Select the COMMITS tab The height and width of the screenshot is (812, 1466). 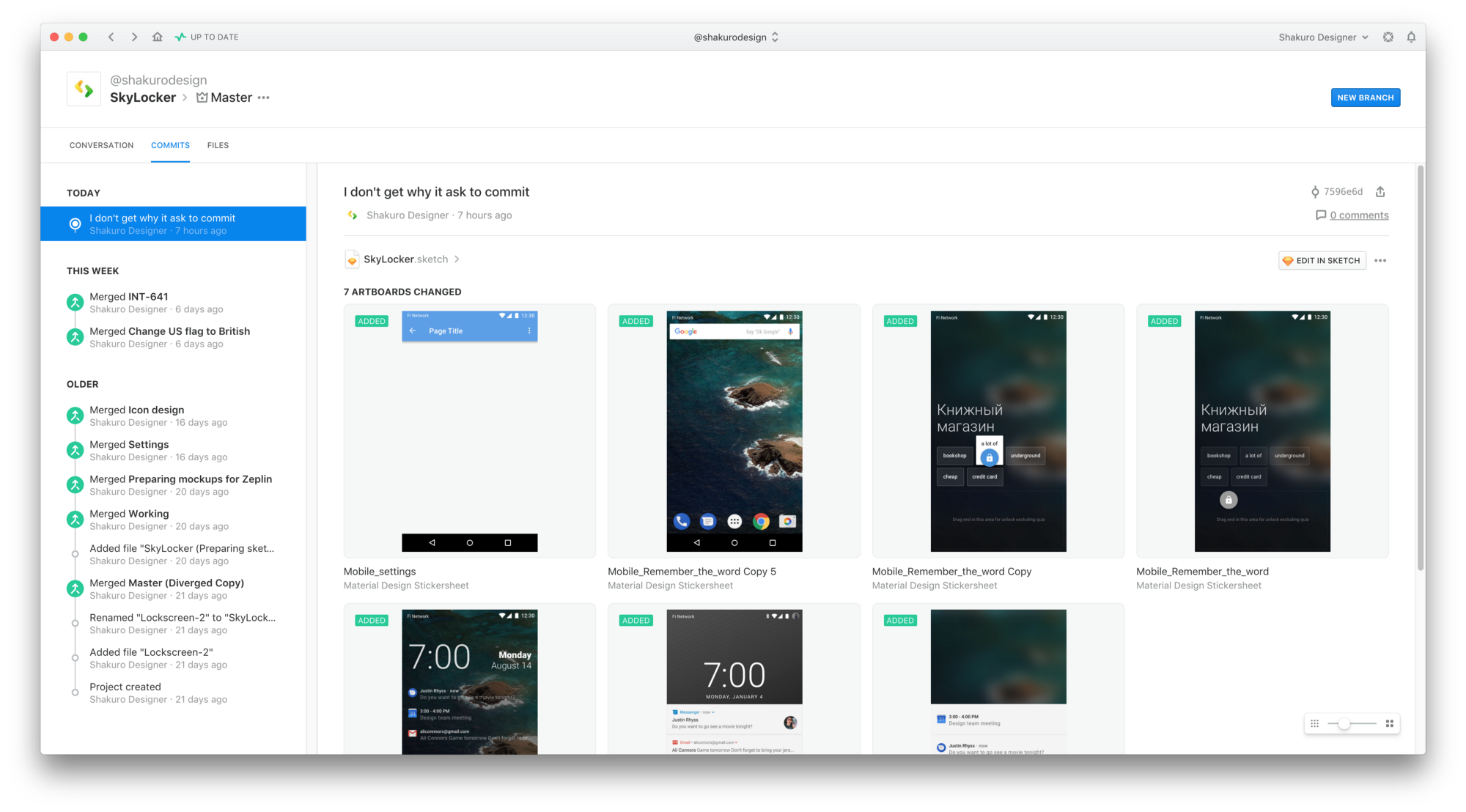(170, 145)
